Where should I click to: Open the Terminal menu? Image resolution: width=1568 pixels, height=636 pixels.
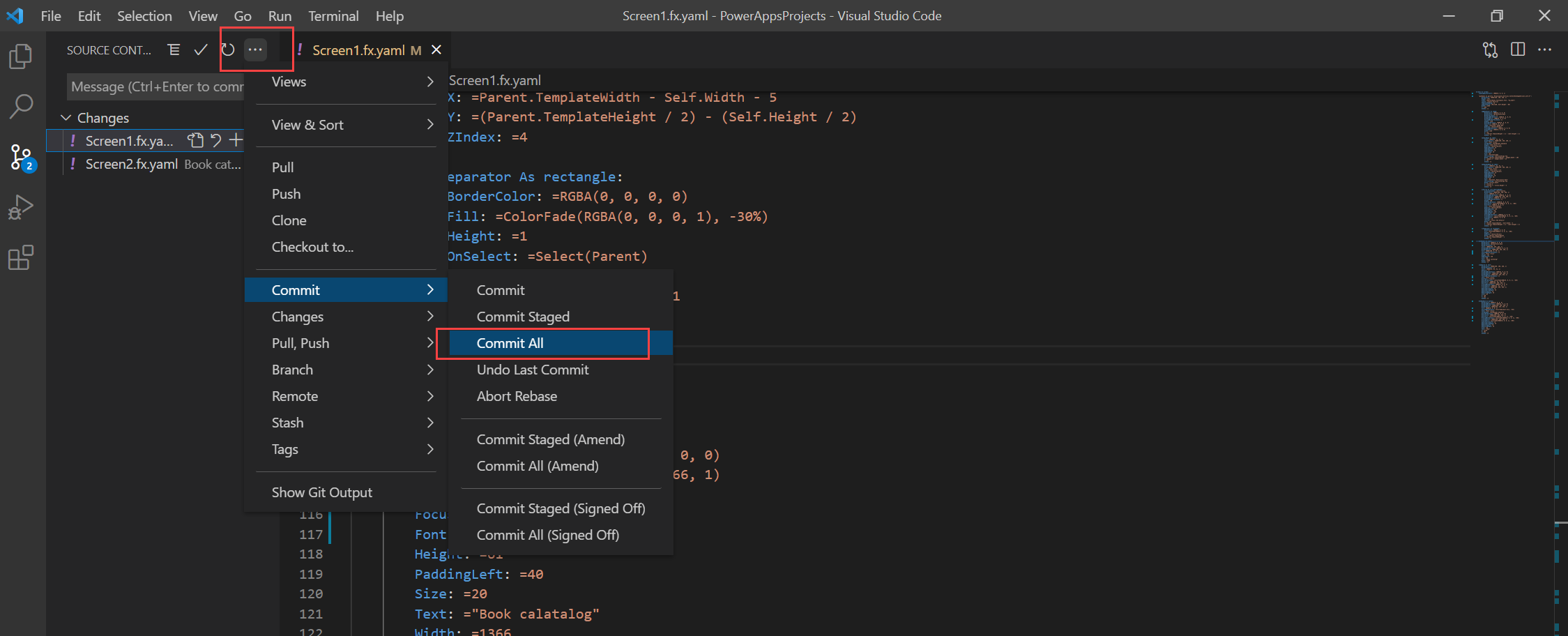(333, 15)
